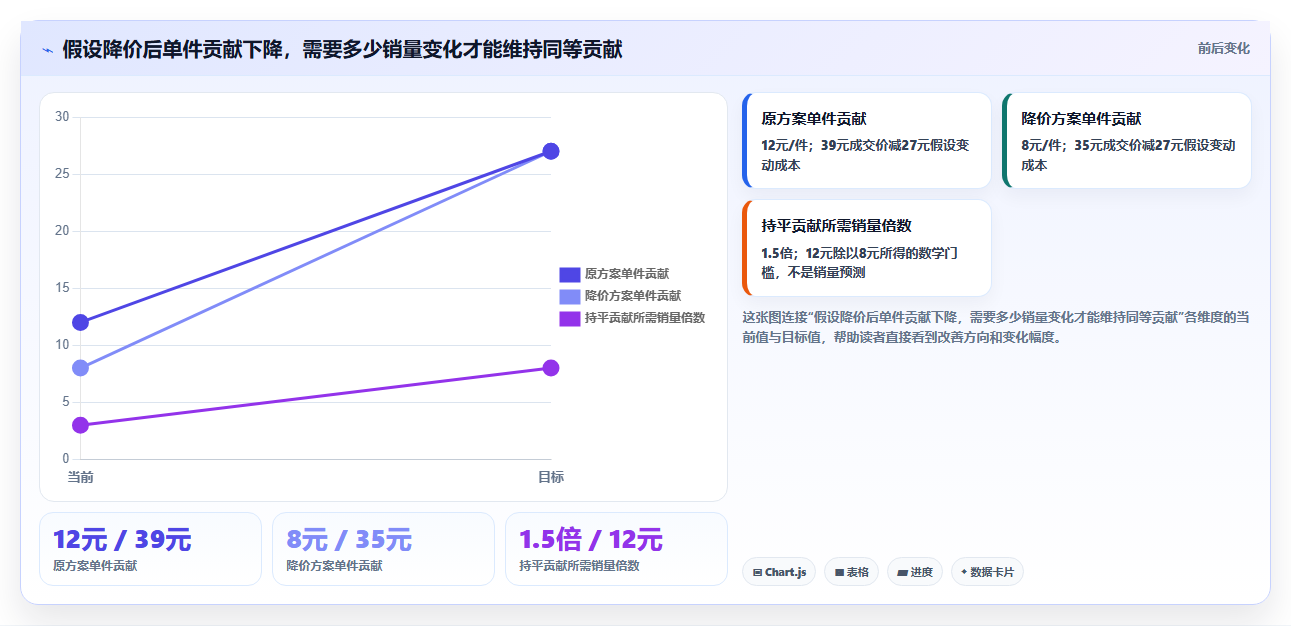Image resolution: width=1291 pixels, height=626 pixels.
Task: Click the 当前 x-axis label
Action: [81, 477]
